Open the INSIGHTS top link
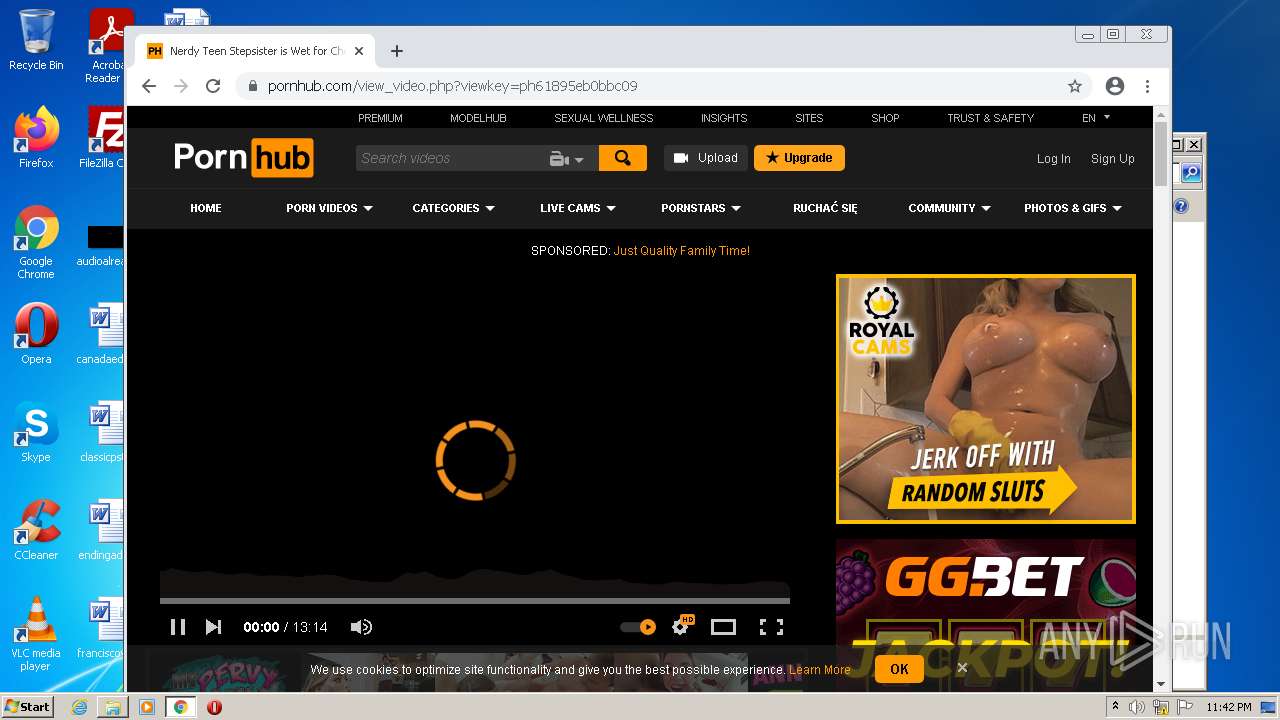 pyautogui.click(x=724, y=118)
